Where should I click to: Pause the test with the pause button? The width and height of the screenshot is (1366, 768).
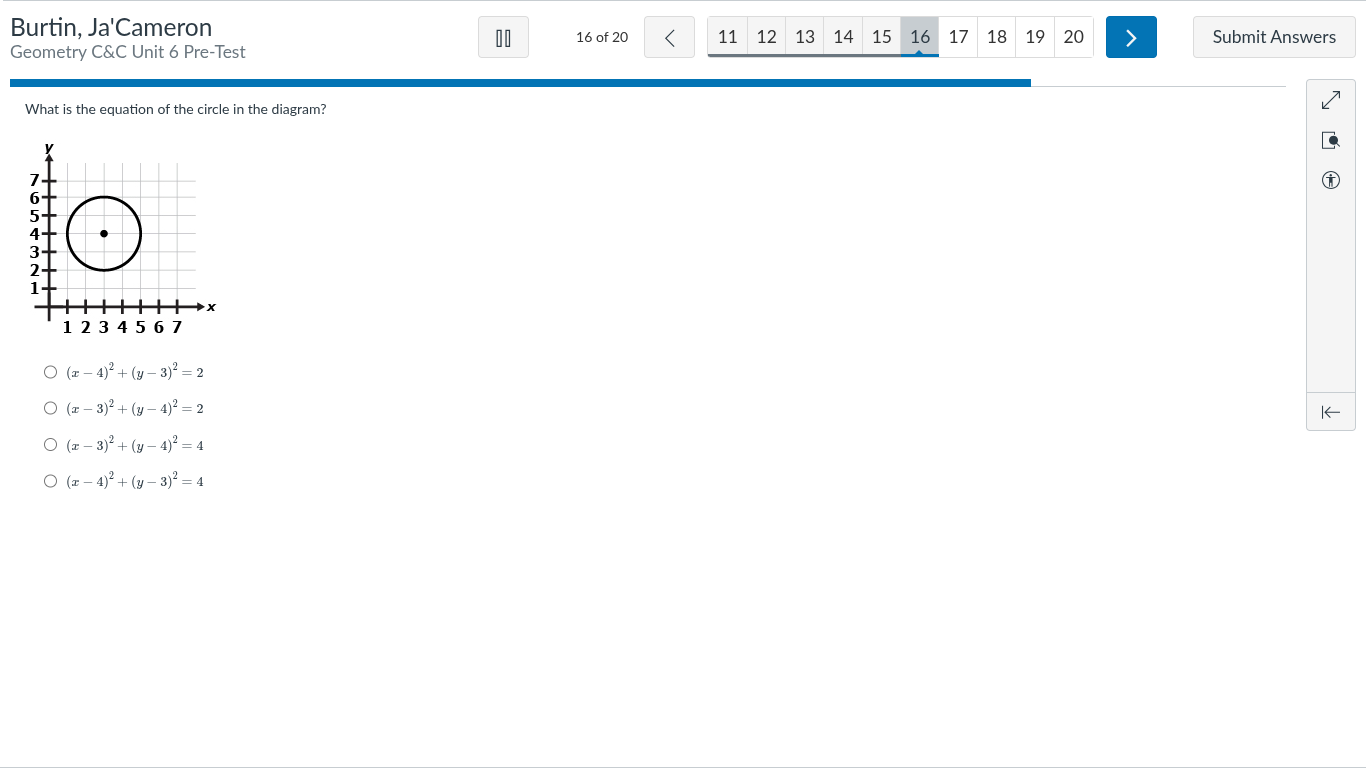tap(503, 37)
